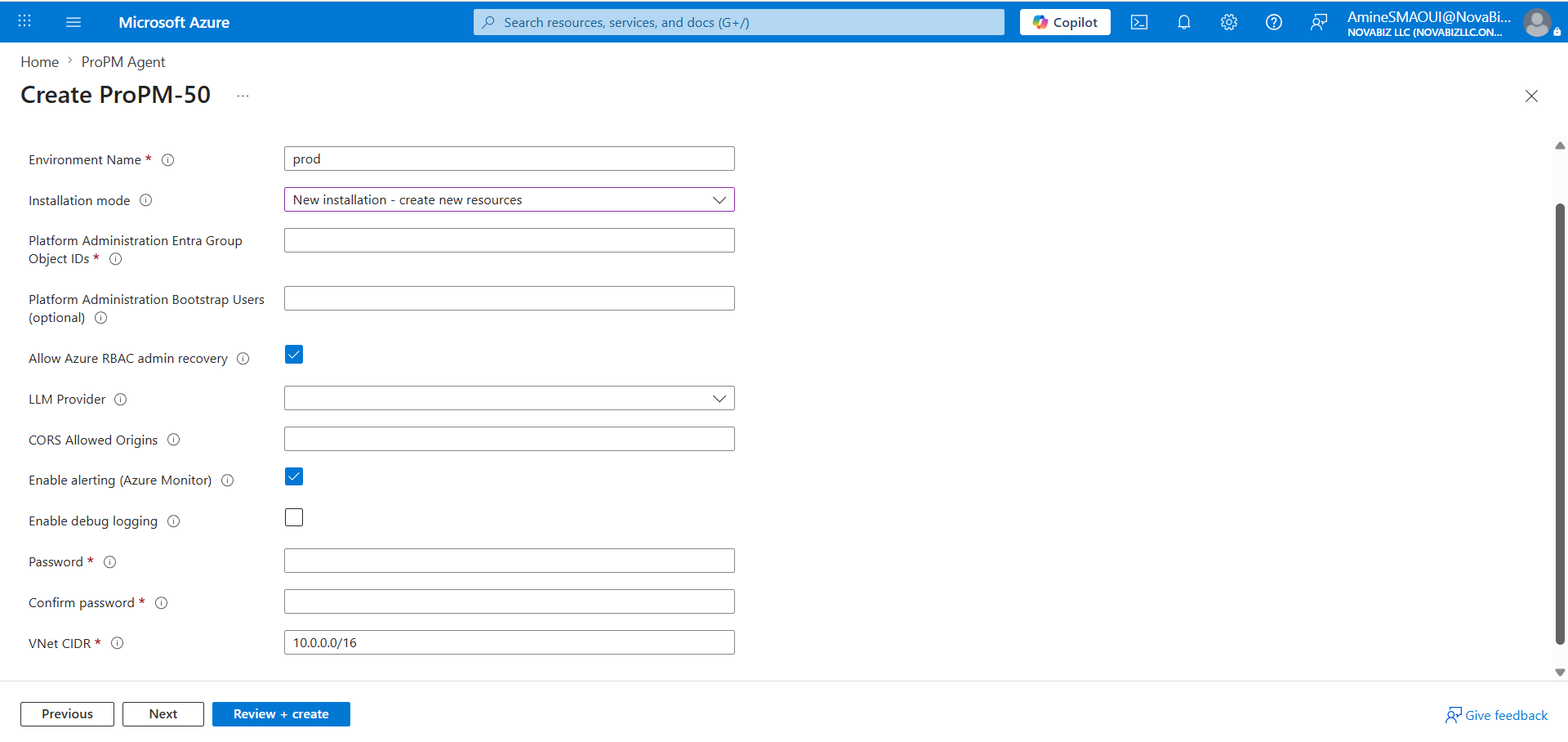
Task: Open the Give feedback link
Action: click(1496, 715)
